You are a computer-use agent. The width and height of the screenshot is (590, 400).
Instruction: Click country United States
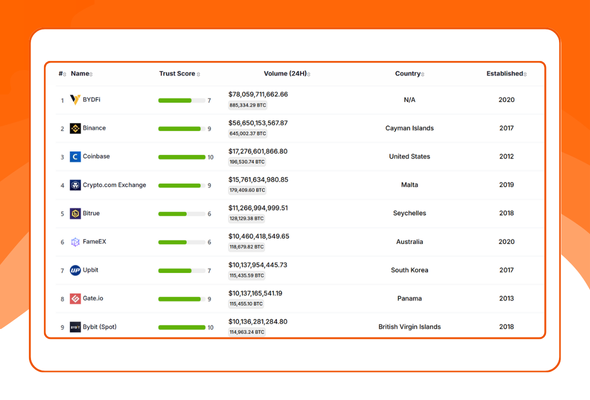click(x=409, y=157)
